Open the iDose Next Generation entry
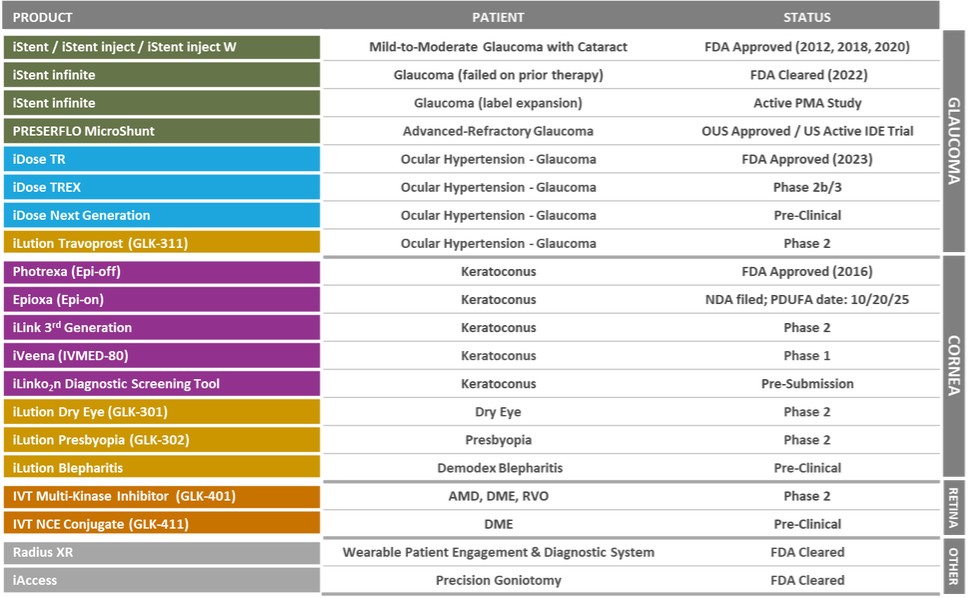Viewport: 970px width, 598px height. [162, 215]
